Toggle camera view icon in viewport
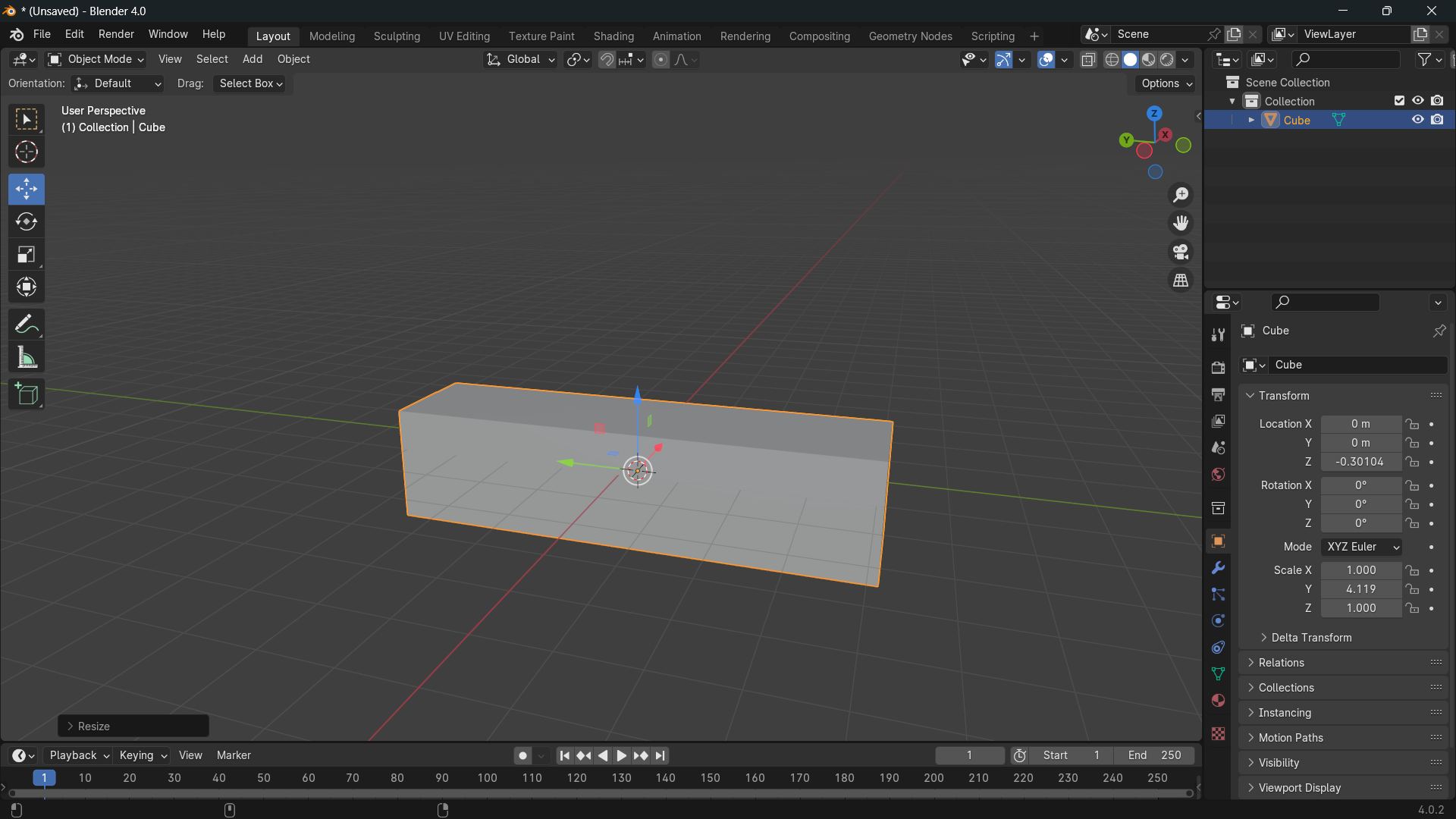The height and width of the screenshot is (819, 1456). click(1181, 252)
